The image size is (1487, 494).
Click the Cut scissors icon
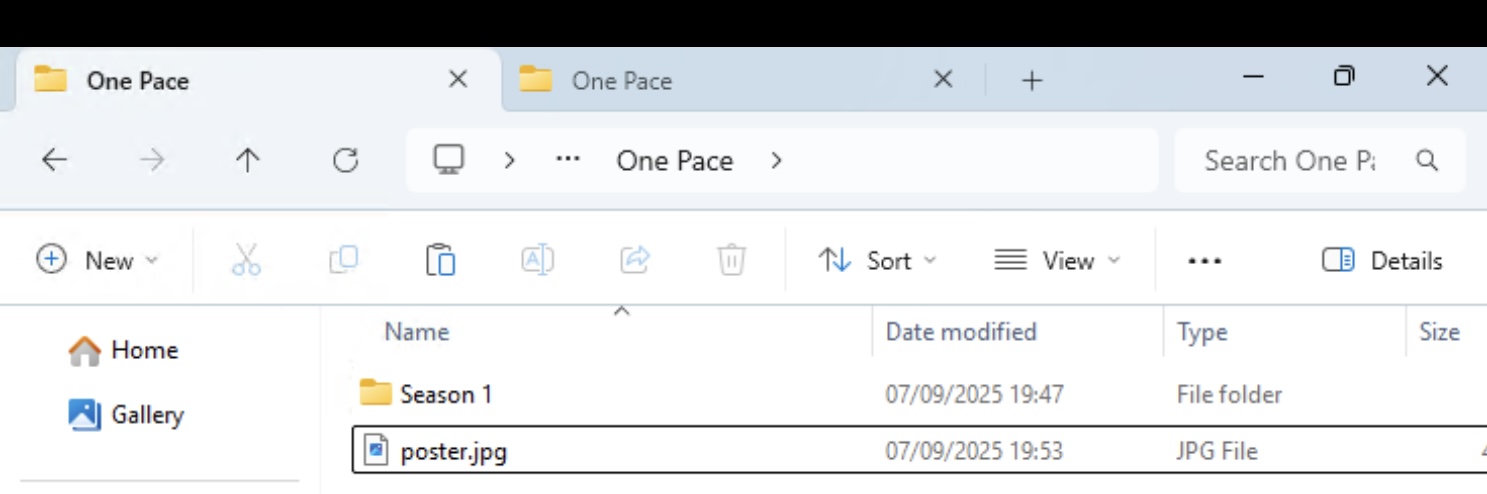tap(245, 260)
